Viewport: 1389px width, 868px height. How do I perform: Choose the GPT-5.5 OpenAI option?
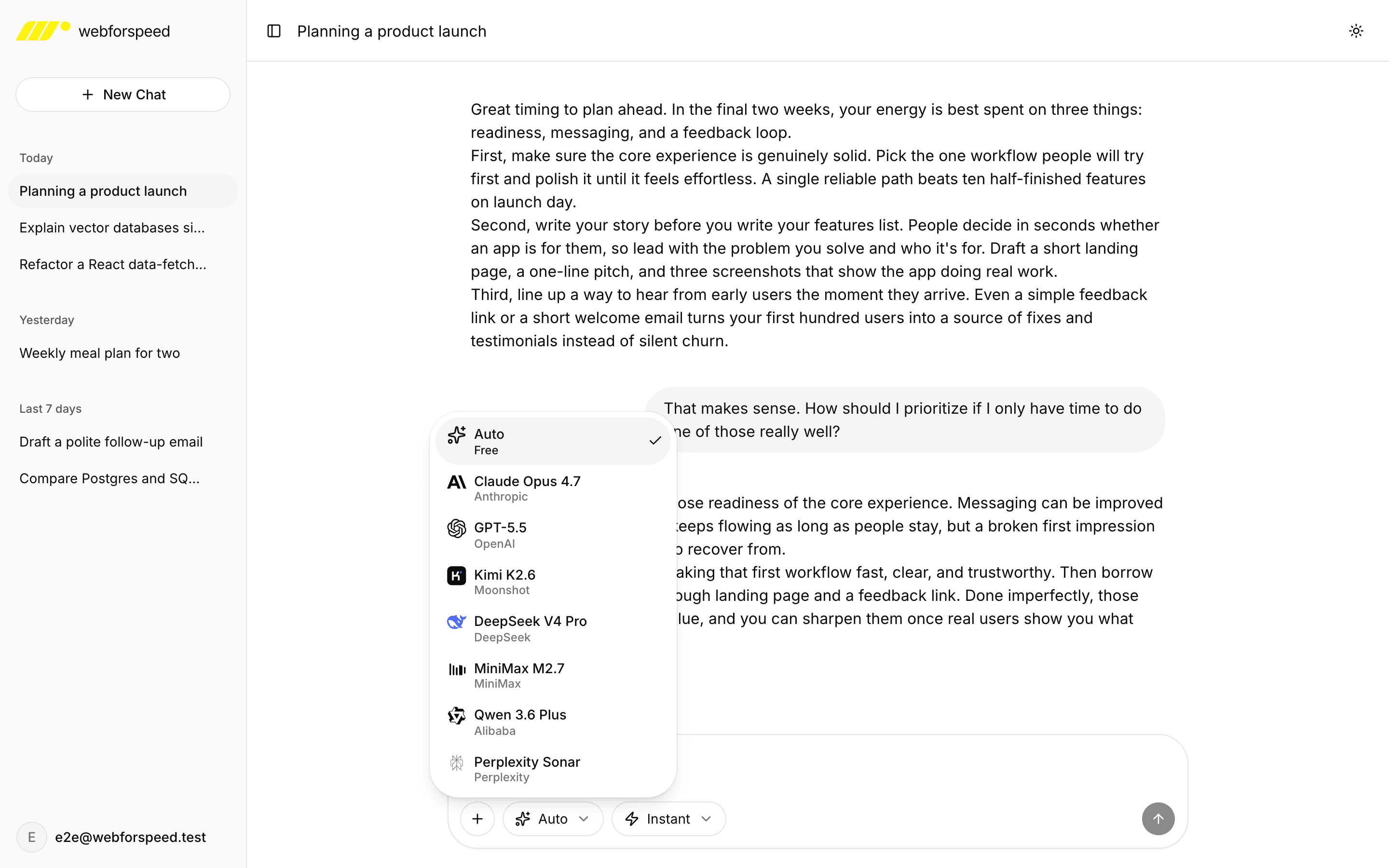click(x=553, y=535)
